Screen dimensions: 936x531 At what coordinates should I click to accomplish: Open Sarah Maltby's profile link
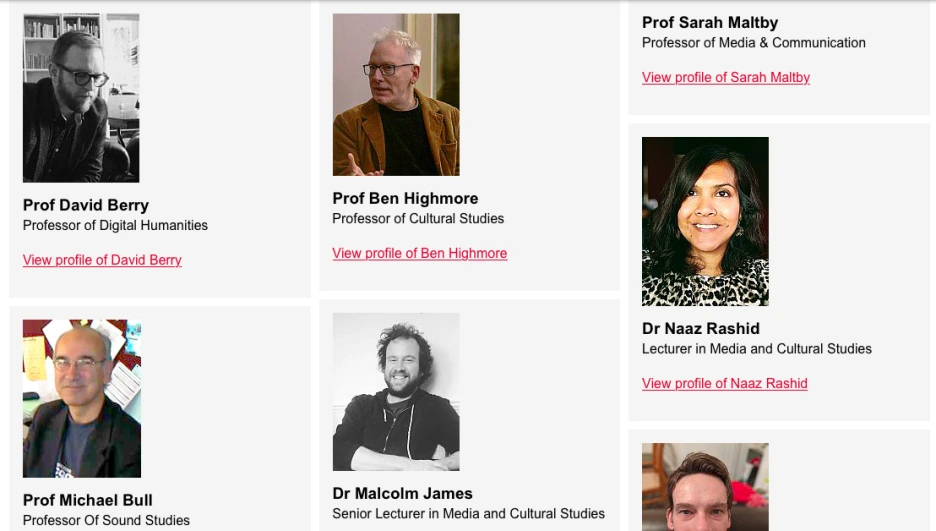click(725, 77)
